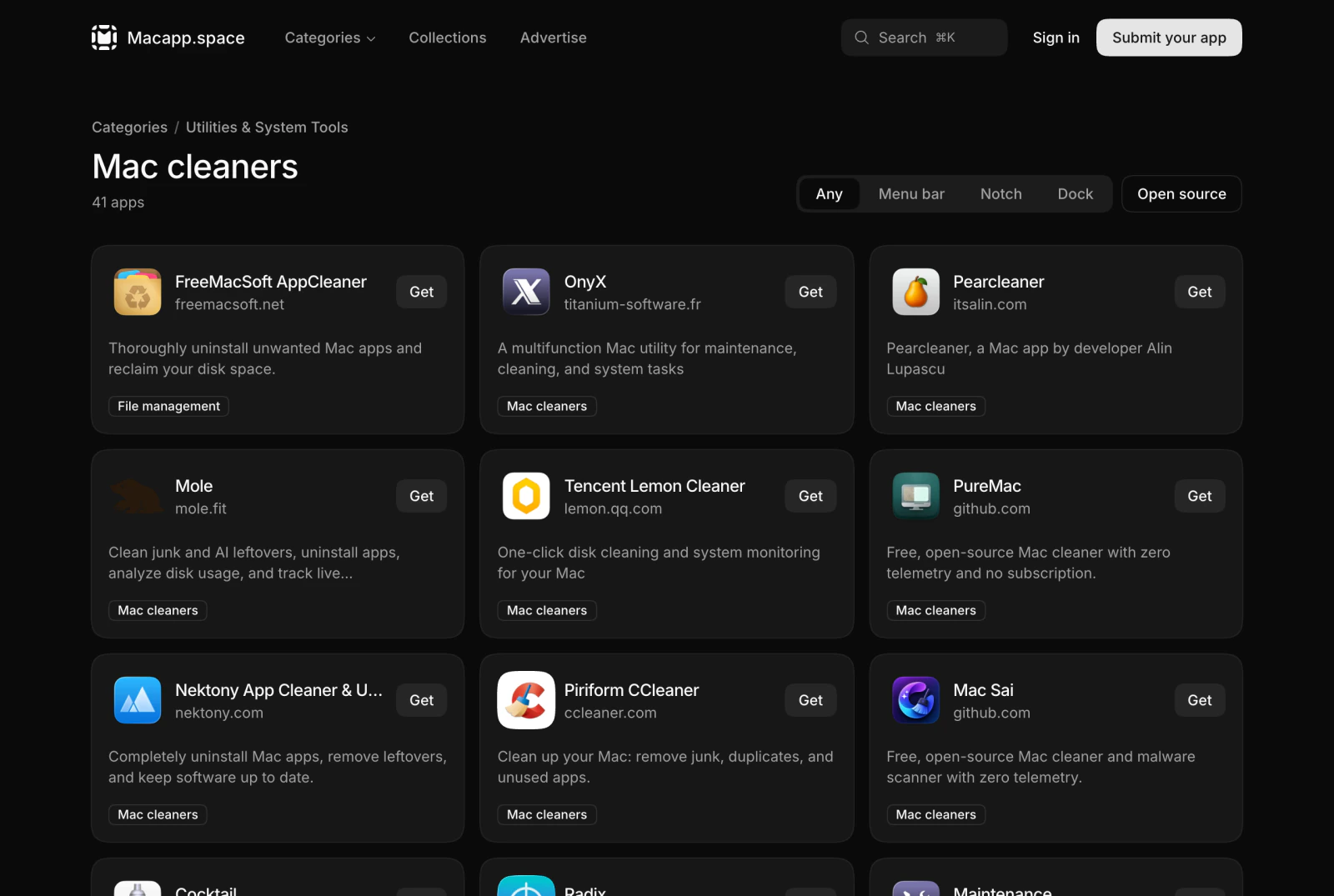1334x896 pixels.
Task: Open the PureMac app icon
Action: (x=915, y=496)
